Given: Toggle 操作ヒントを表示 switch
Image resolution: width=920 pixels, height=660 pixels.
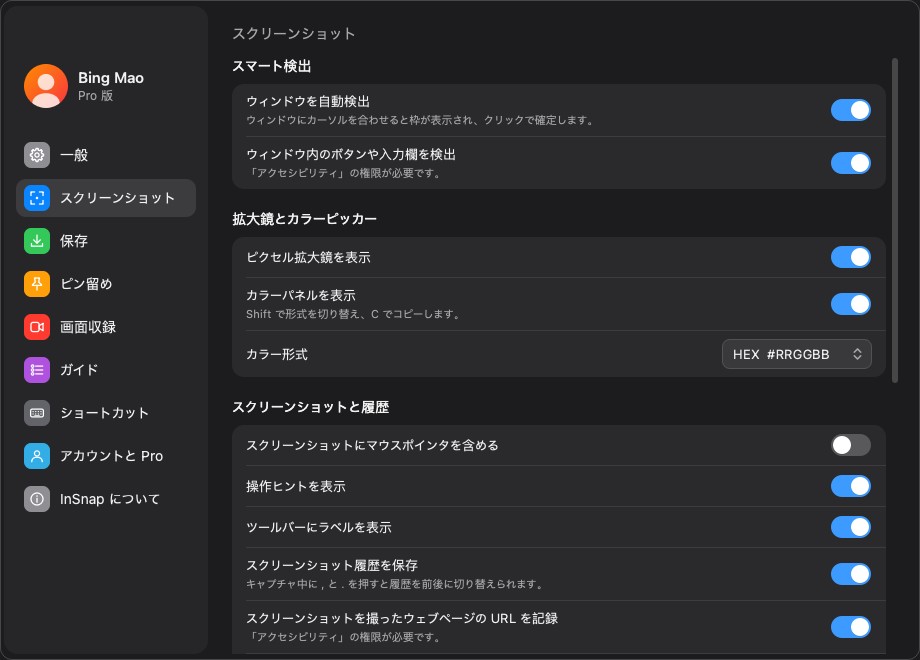Looking at the screenshot, I should point(850,486).
